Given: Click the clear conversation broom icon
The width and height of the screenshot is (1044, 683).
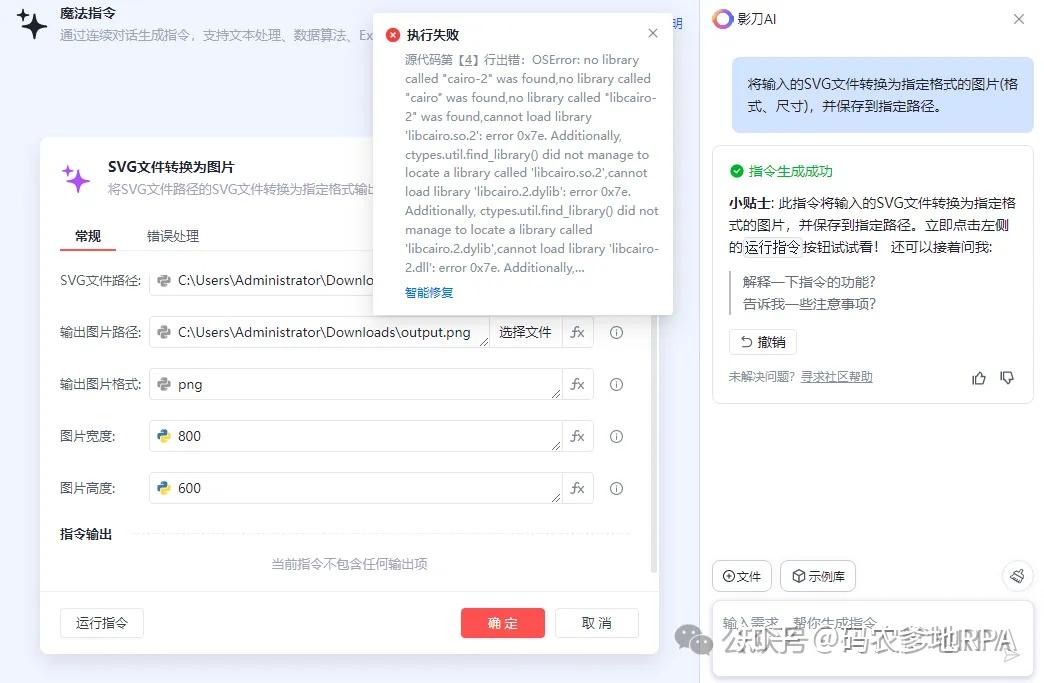Looking at the screenshot, I should (1017, 576).
